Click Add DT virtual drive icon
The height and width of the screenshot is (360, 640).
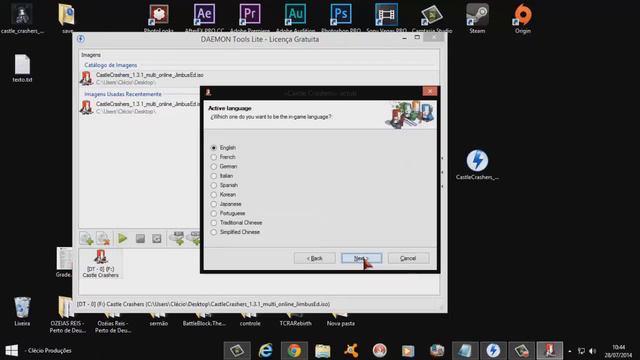pos(177,238)
